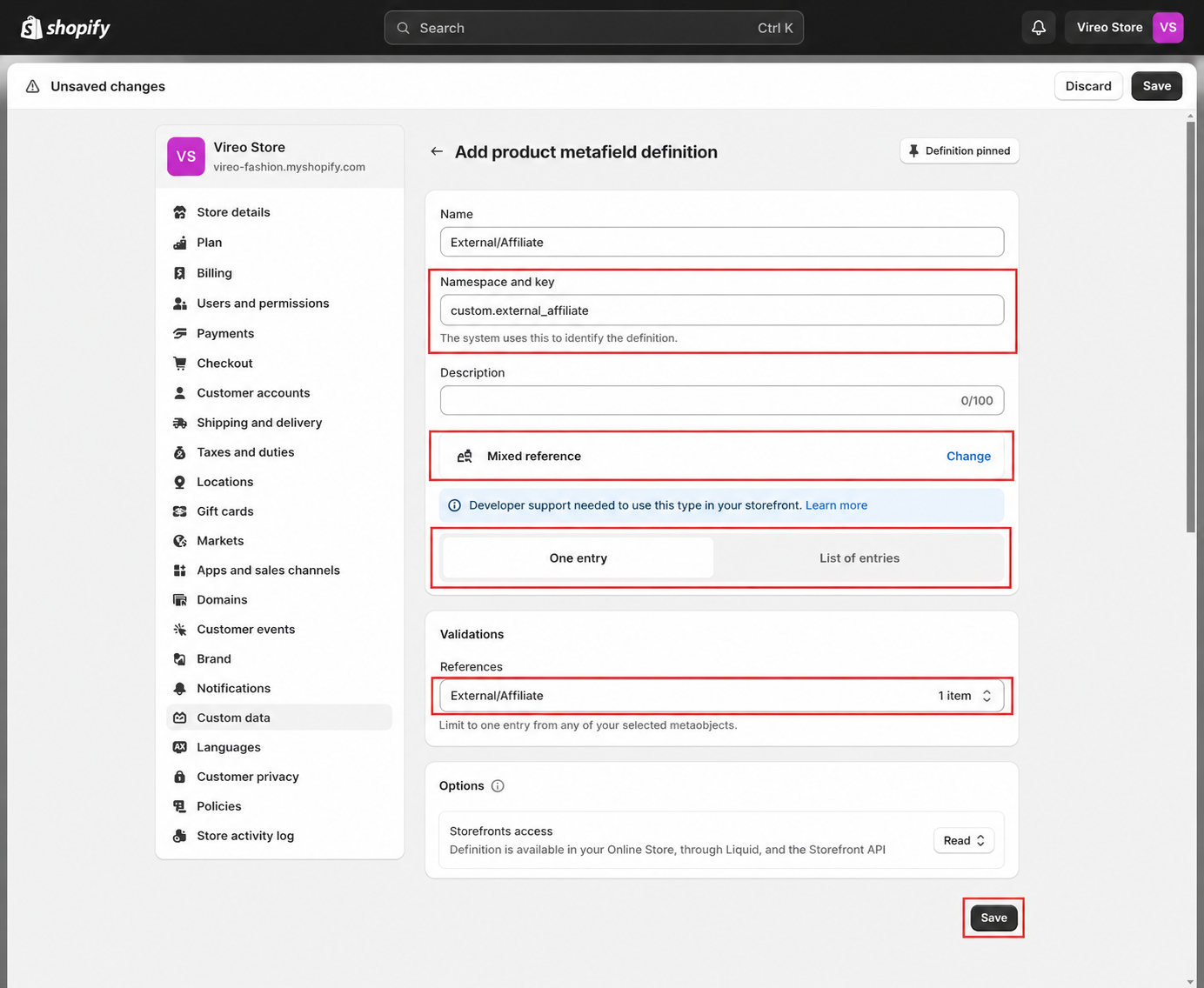
Task: Click the Custom data sidebar icon
Action: pyautogui.click(x=180, y=718)
